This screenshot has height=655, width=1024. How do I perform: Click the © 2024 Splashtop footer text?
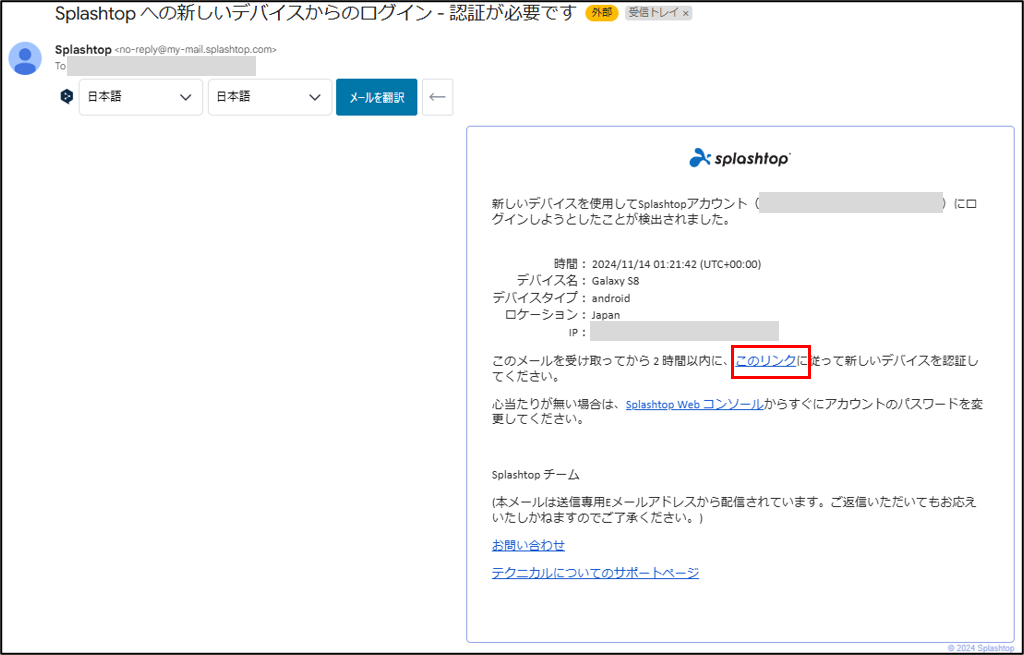tap(981, 648)
